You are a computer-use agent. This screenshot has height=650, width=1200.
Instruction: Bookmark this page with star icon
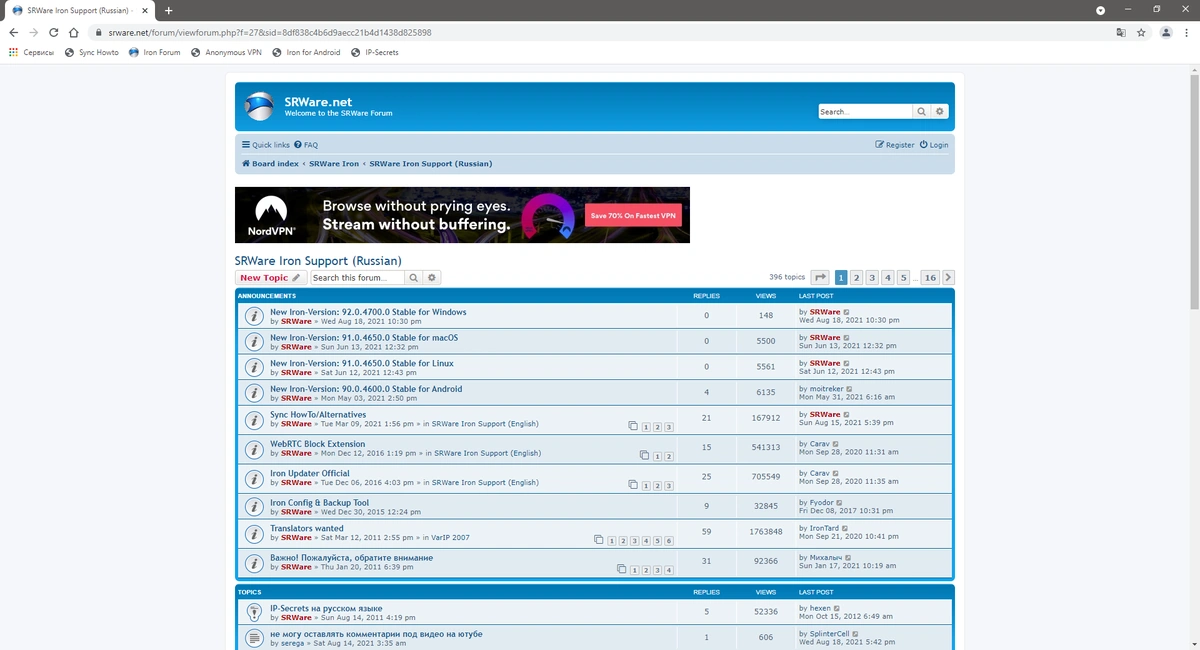click(x=1141, y=32)
